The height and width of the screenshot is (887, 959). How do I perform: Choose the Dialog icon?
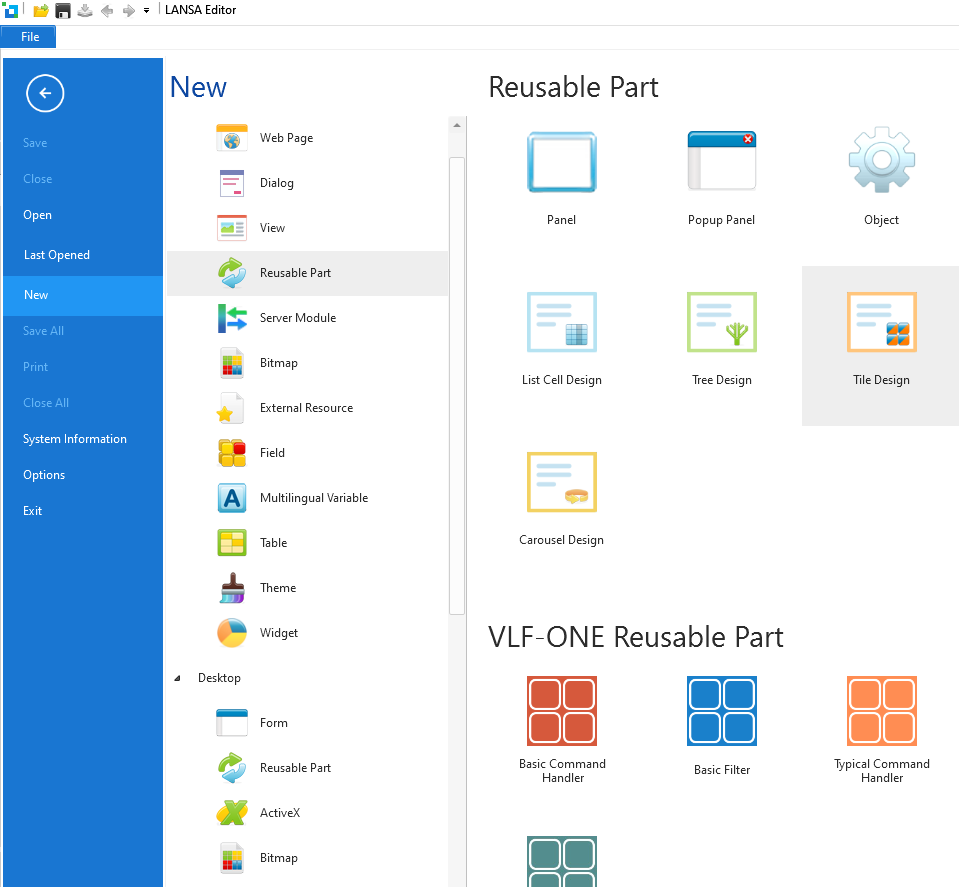232,183
